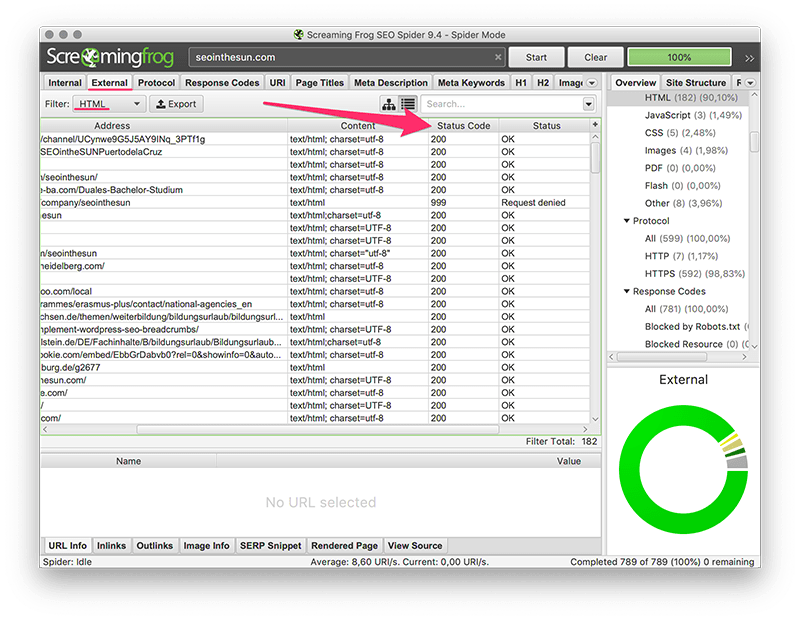The height and width of the screenshot is (620, 800).
Task: Open the Rendered Page bottom tab
Action: (344, 545)
